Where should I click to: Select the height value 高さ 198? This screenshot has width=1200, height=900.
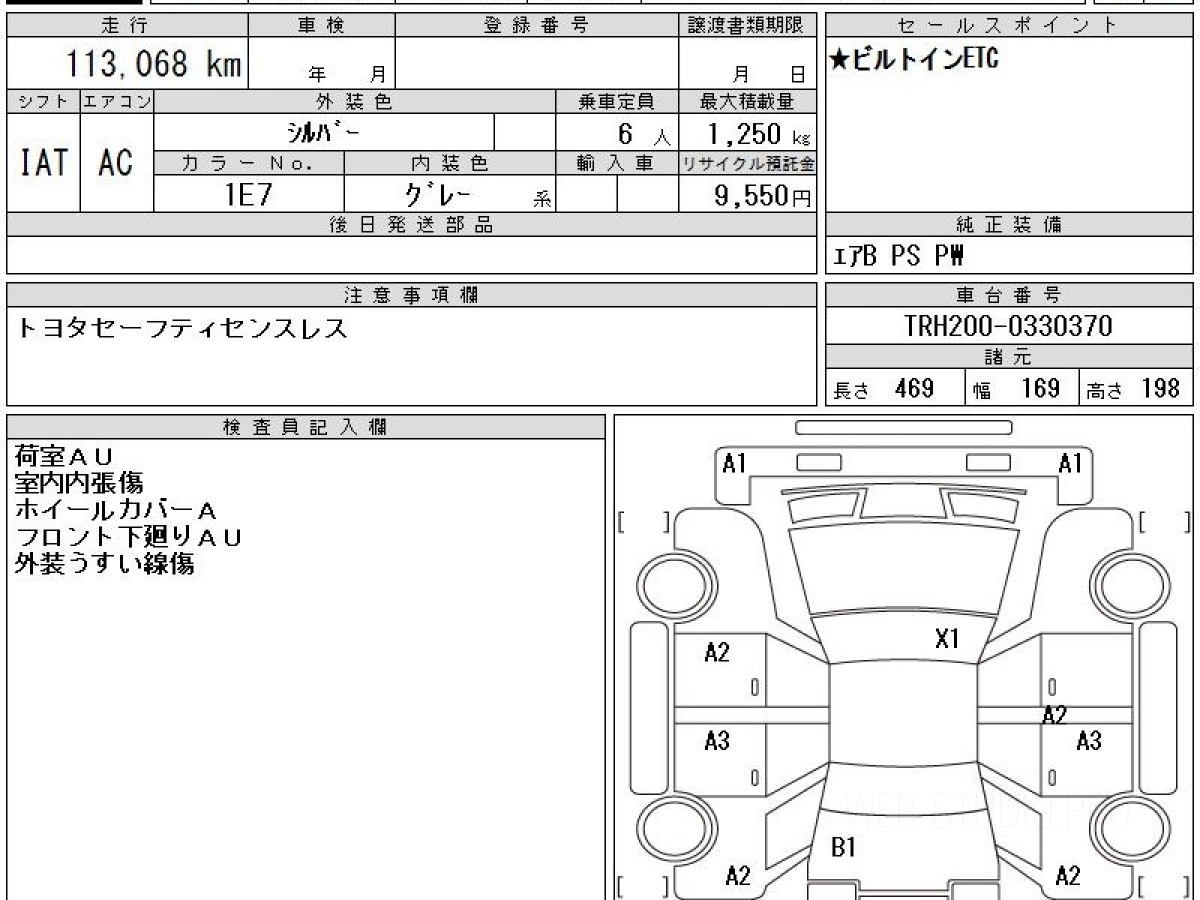click(1135, 389)
